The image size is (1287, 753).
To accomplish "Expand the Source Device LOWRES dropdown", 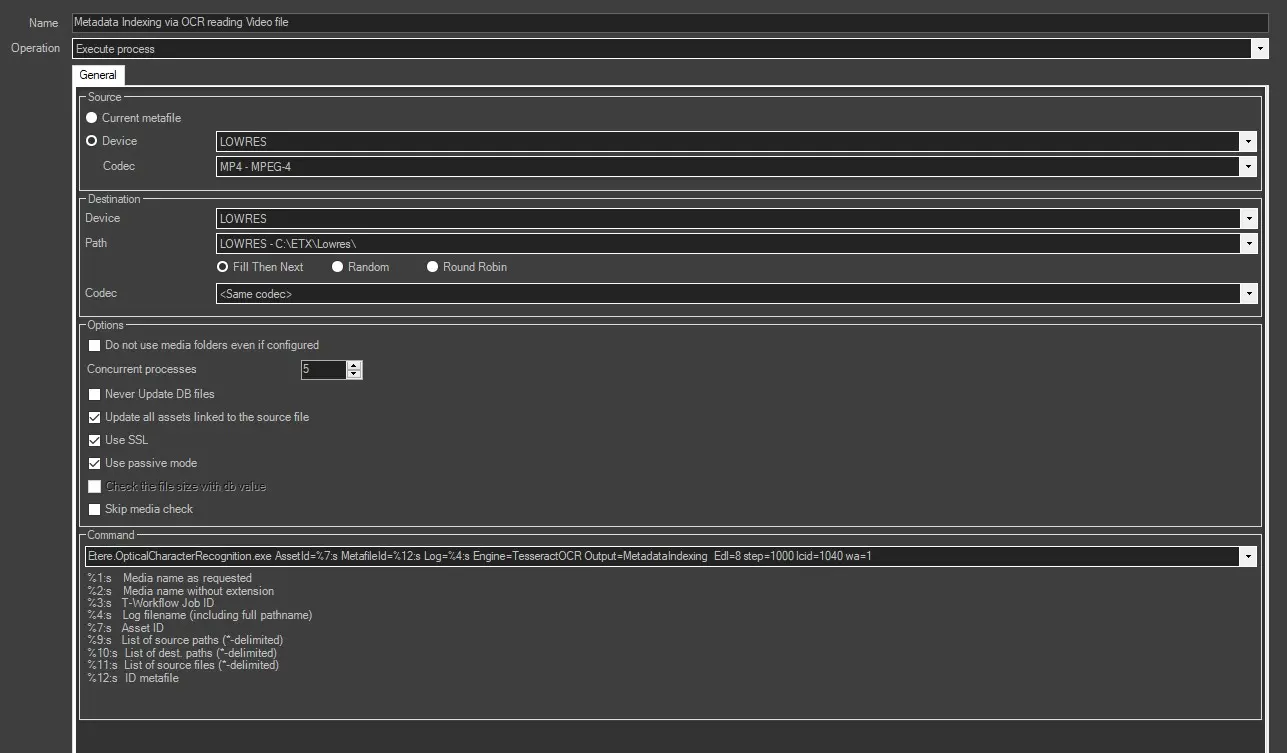I will (x=1248, y=142).
